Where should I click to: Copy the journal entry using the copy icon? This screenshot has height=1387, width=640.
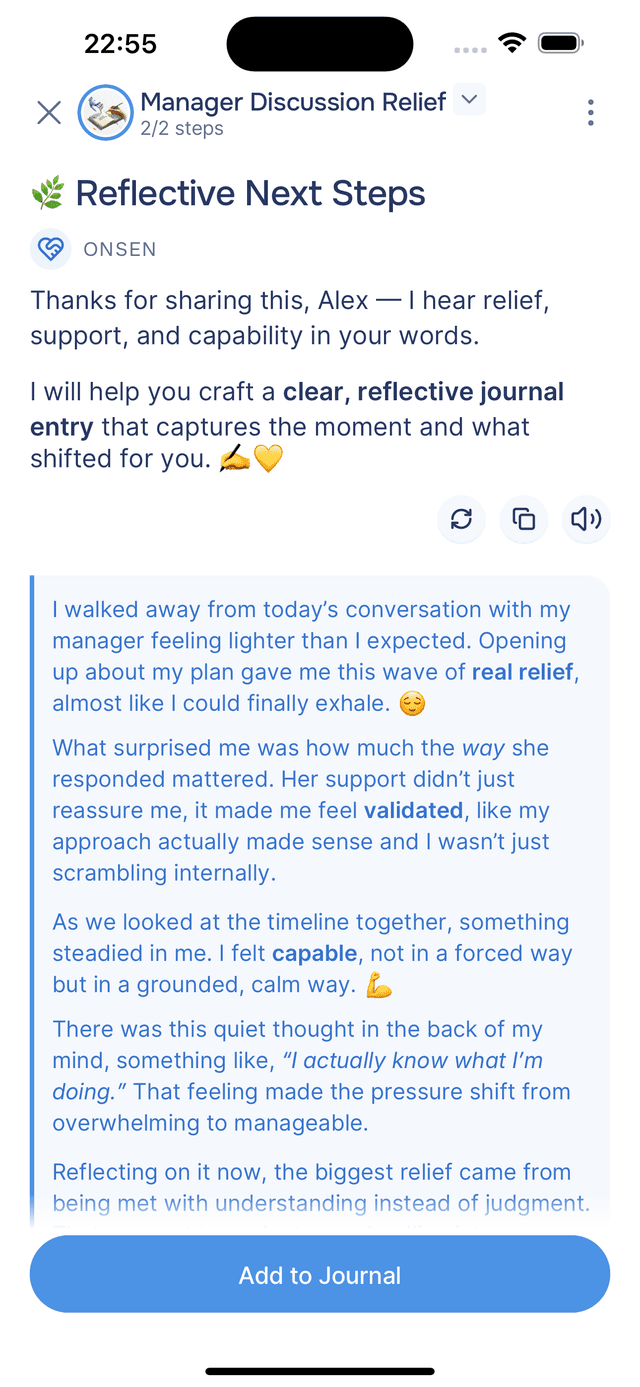point(523,520)
